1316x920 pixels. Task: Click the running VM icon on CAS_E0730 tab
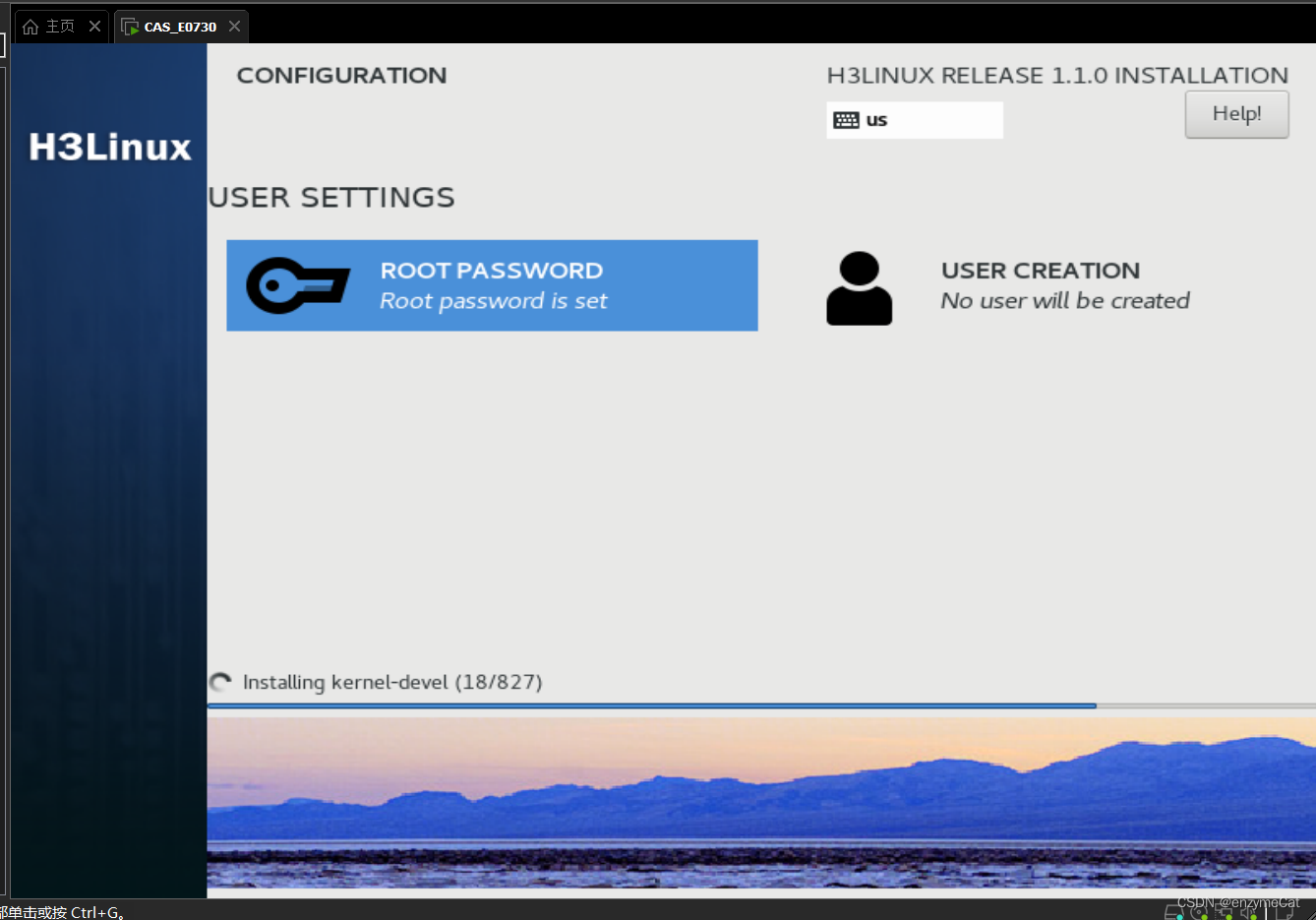[x=130, y=27]
